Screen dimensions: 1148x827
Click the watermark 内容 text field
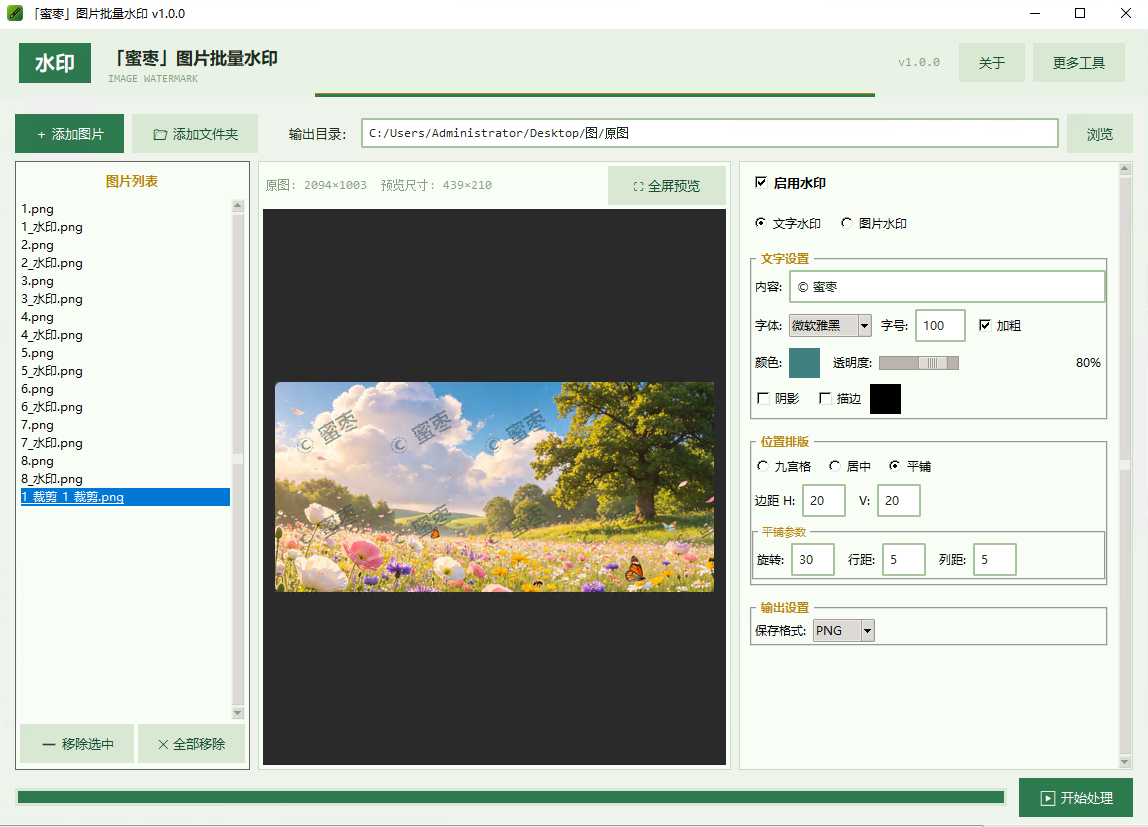[x=947, y=287]
